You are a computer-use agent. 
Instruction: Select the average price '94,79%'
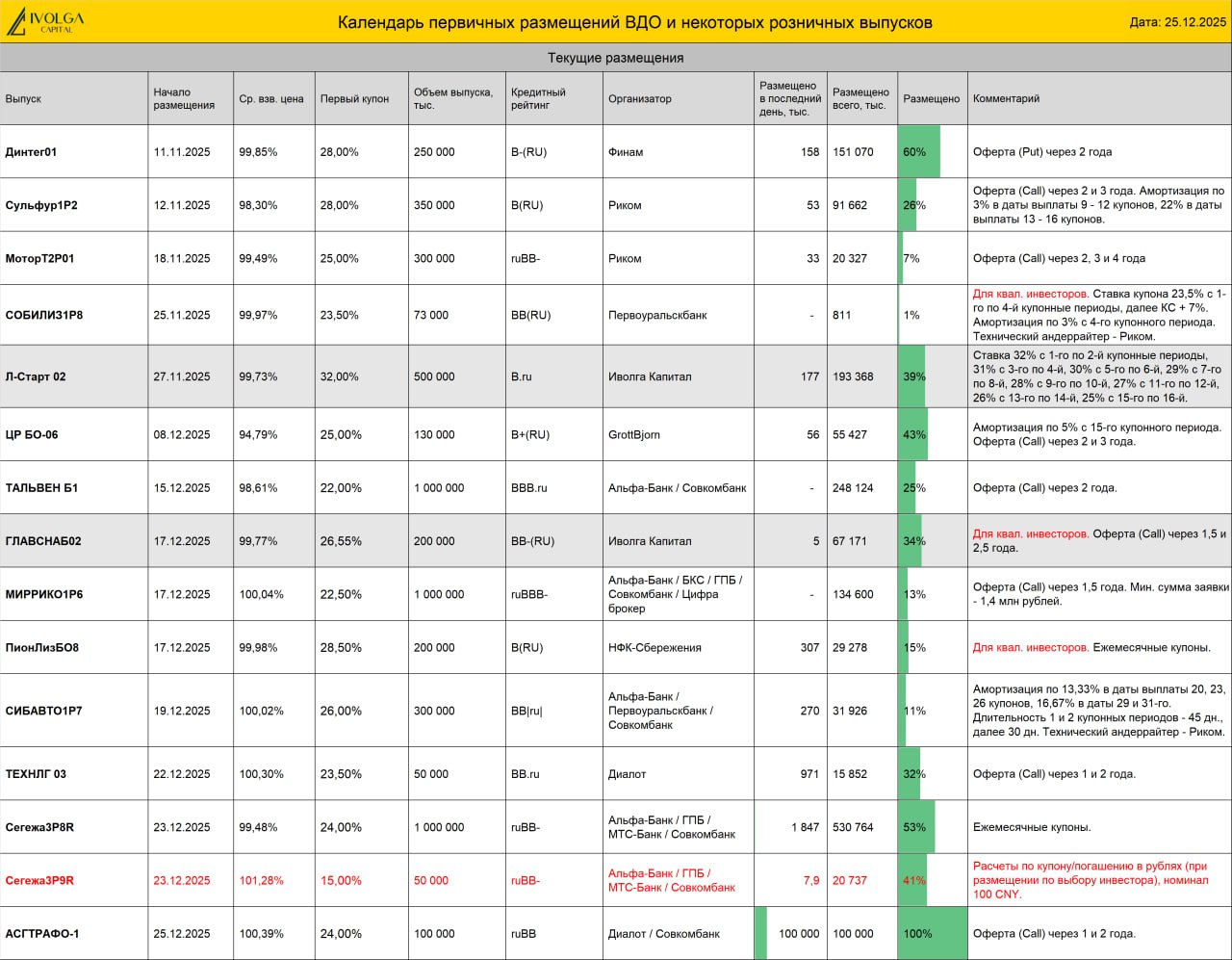258,434
